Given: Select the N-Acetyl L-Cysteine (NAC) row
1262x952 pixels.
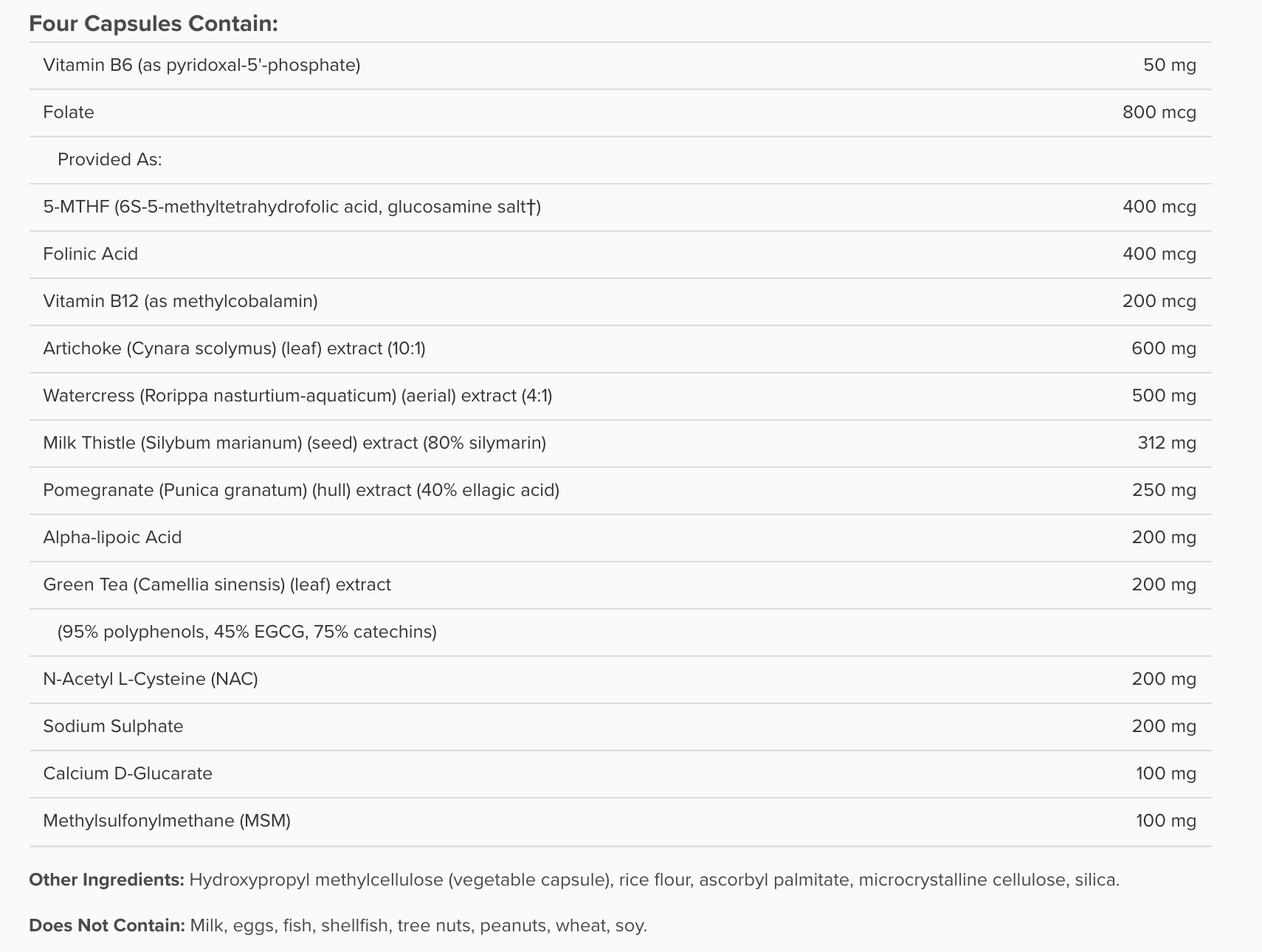Looking at the screenshot, I should [x=151, y=679].
